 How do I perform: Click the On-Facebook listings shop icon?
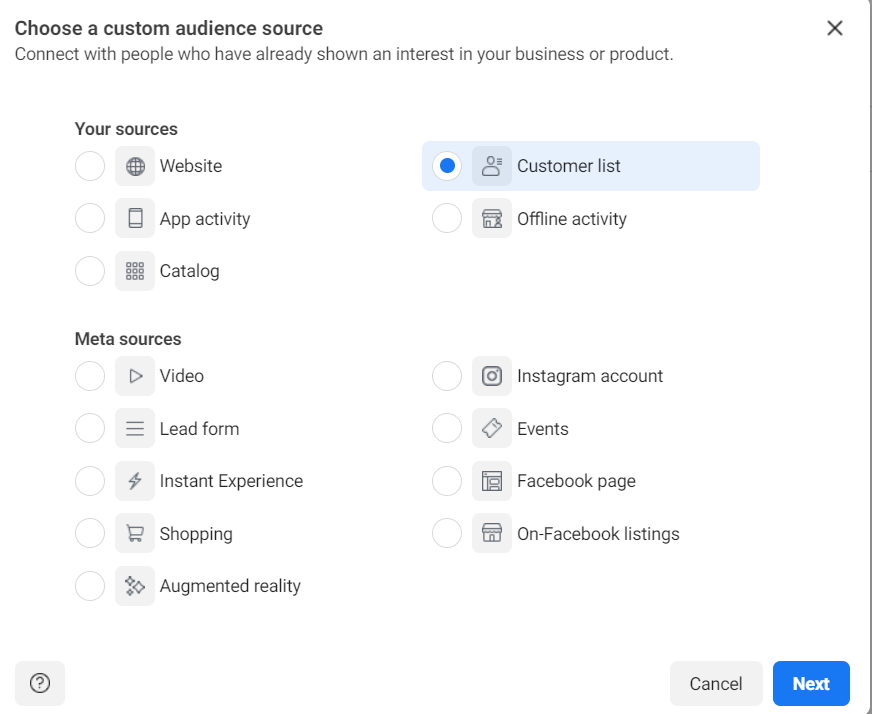click(492, 533)
